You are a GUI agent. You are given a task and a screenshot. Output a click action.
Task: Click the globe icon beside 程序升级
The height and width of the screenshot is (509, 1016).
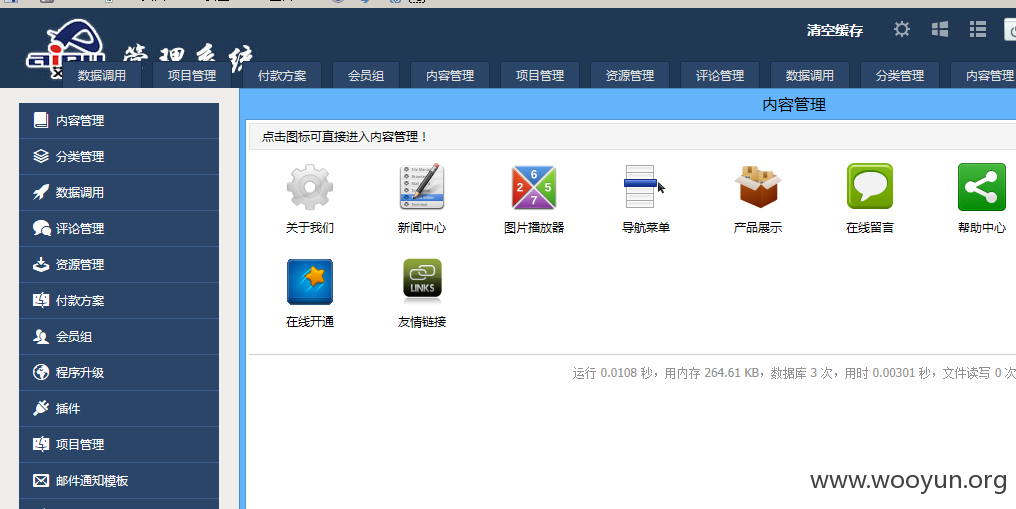[x=41, y=372]
